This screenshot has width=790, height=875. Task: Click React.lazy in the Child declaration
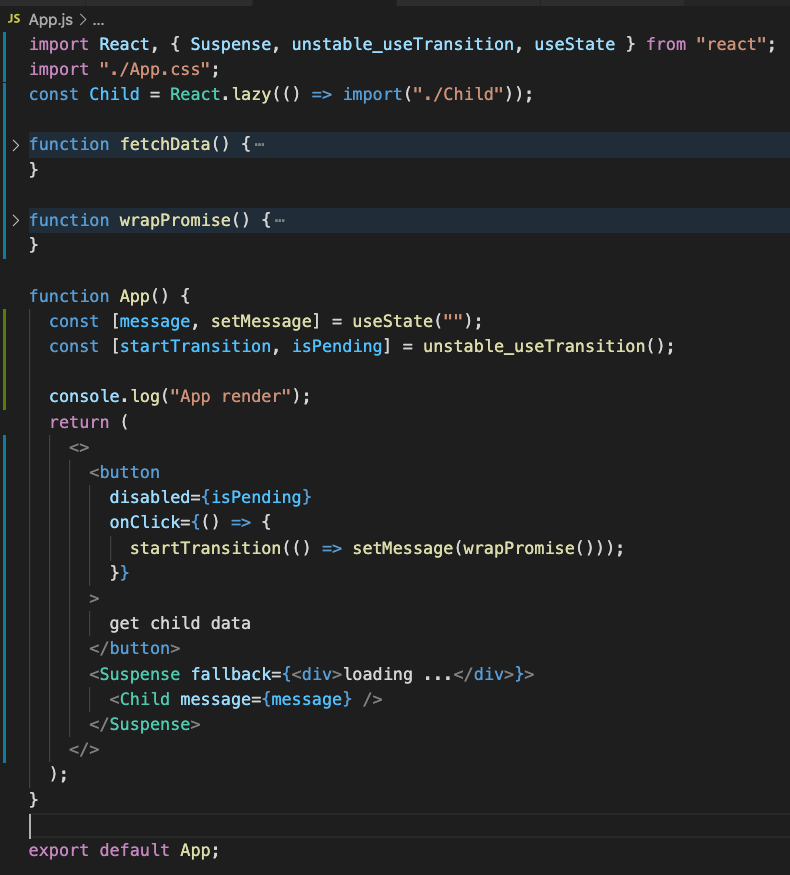(220, 94)
